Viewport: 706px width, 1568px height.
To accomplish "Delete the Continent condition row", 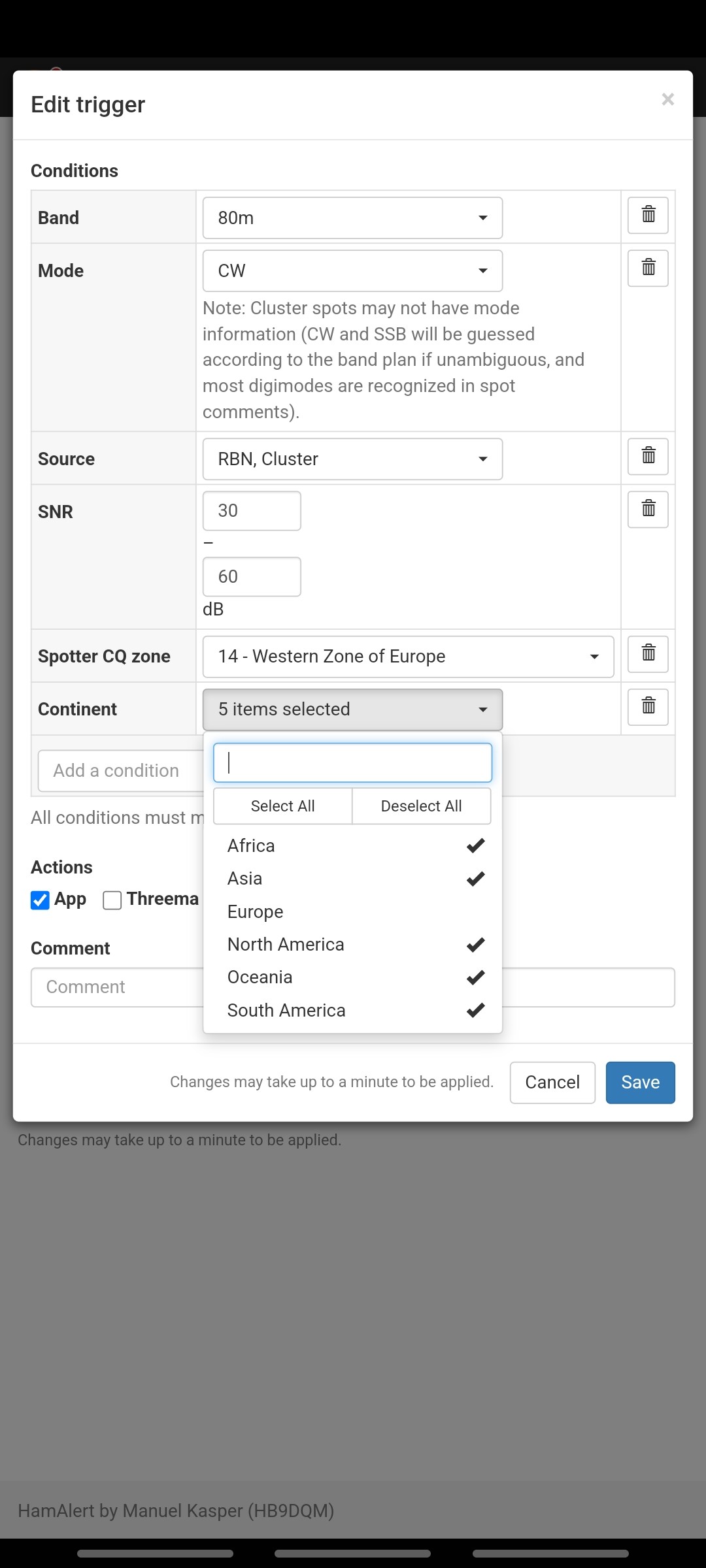I will [647, 707].
